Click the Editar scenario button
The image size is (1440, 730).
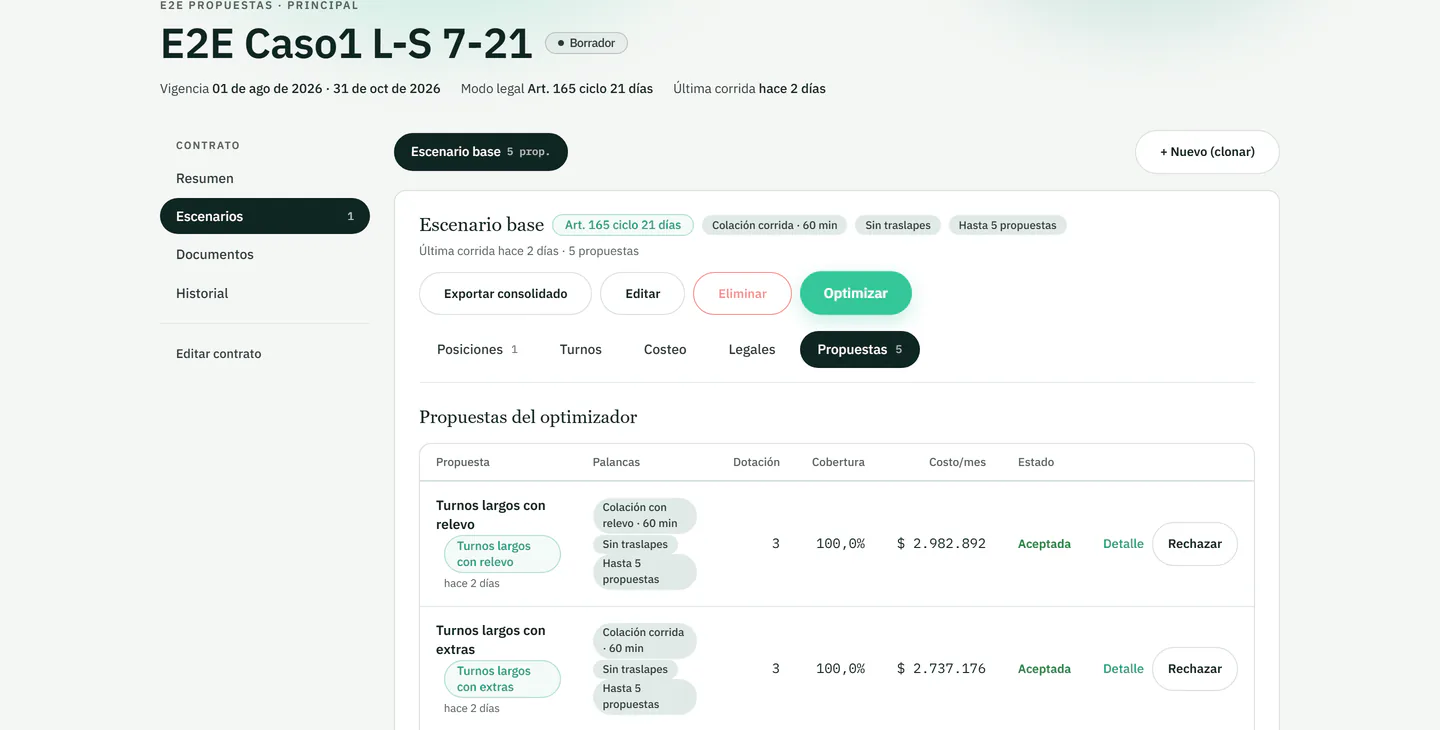click(643, 294)
